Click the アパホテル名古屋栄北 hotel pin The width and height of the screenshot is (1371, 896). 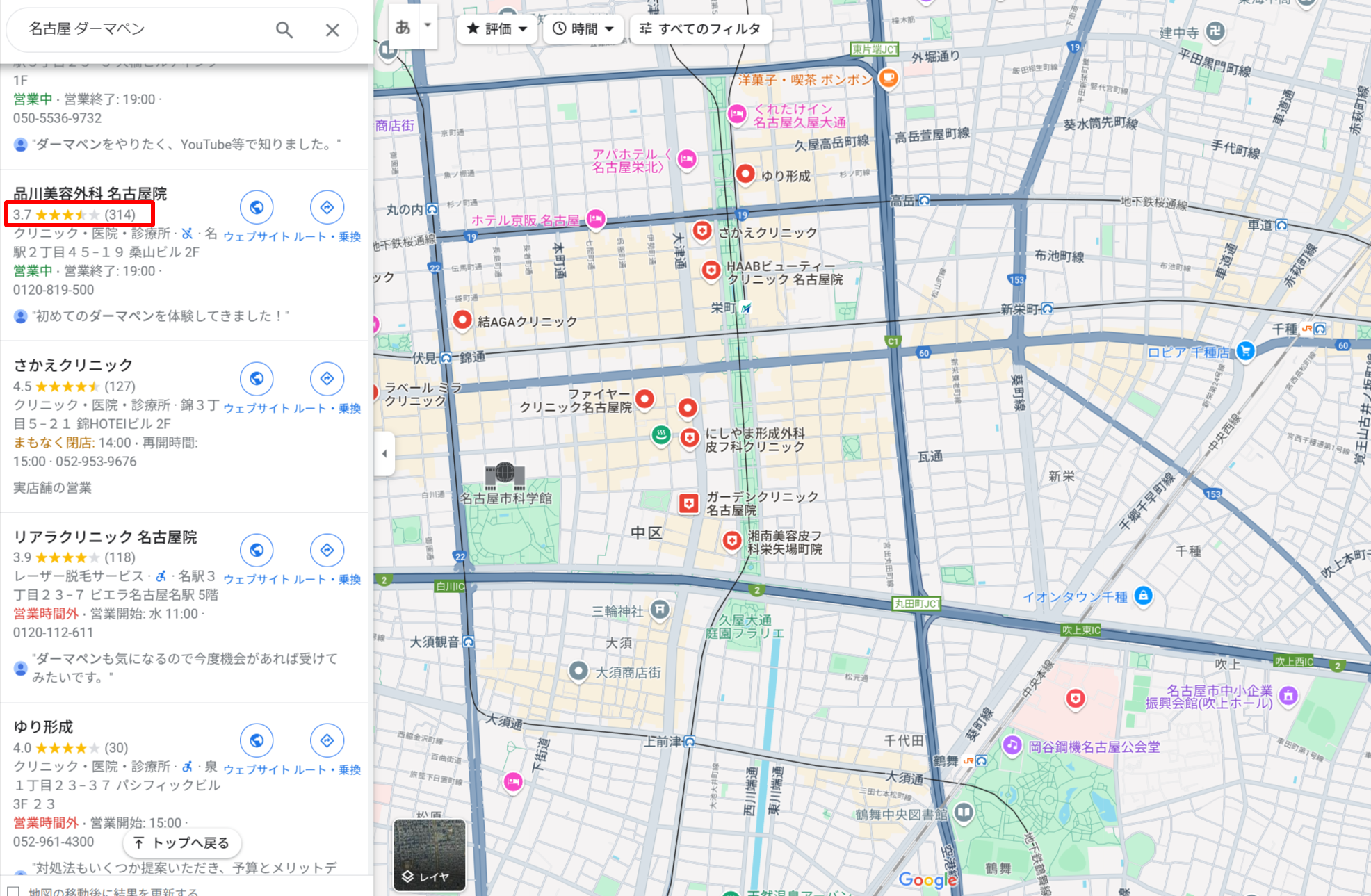[687, 160]
